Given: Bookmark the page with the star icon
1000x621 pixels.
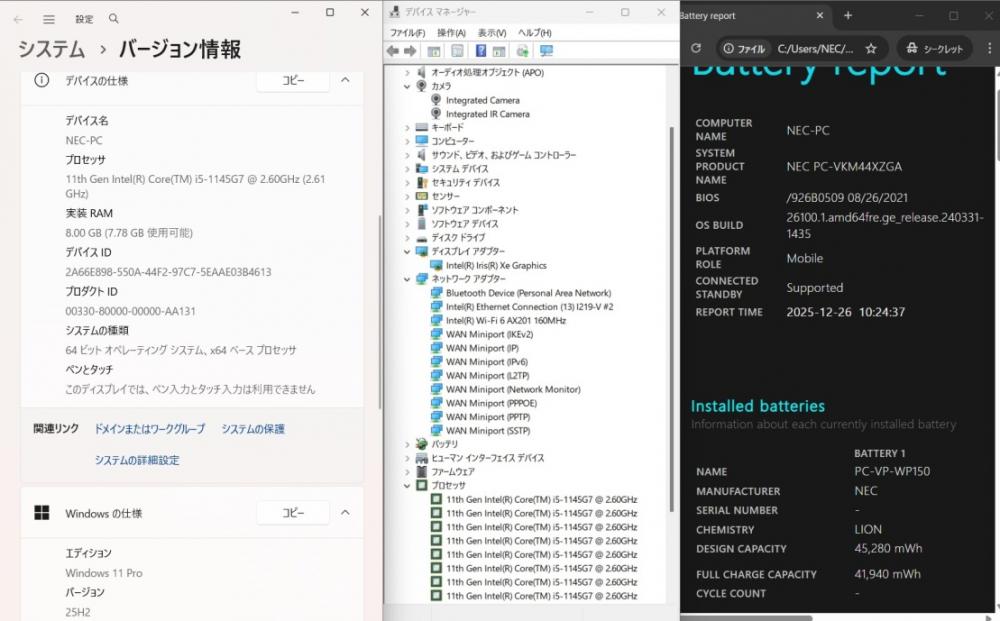Looking at the screenshot, I should [x=871, y=48].
